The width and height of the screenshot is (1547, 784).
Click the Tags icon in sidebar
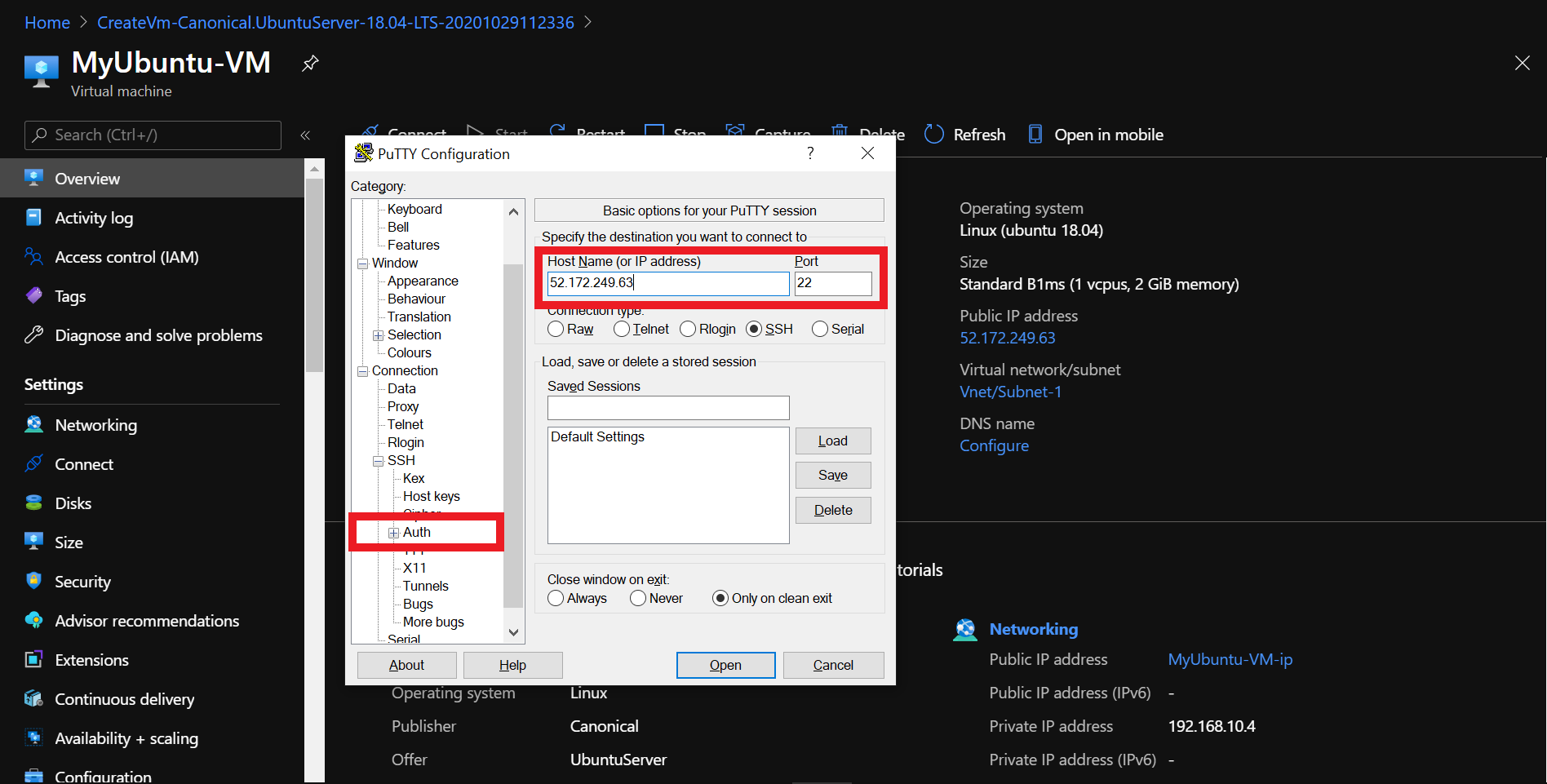33,295
